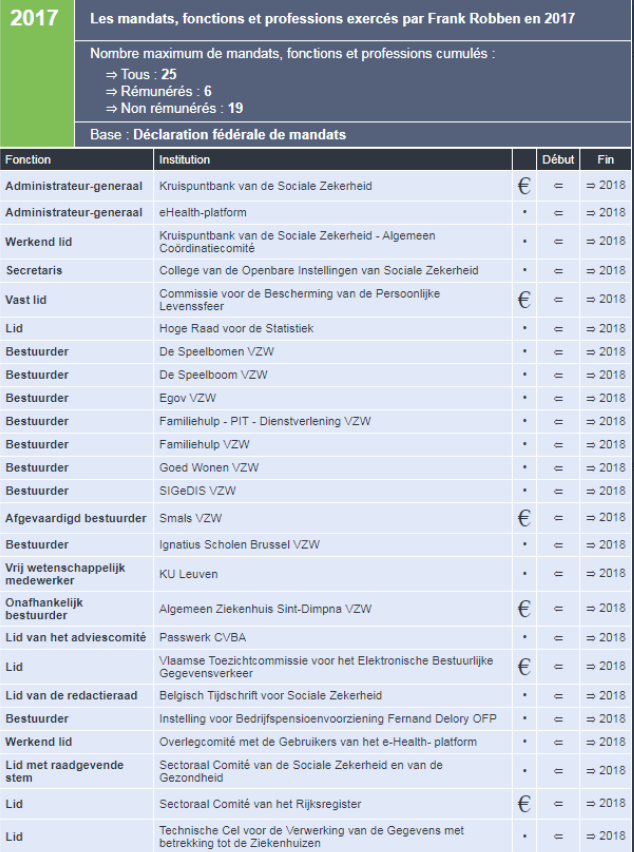Click the euro icon in the Vlaamse Toezichtcommissie row

(x=523, y=667)
